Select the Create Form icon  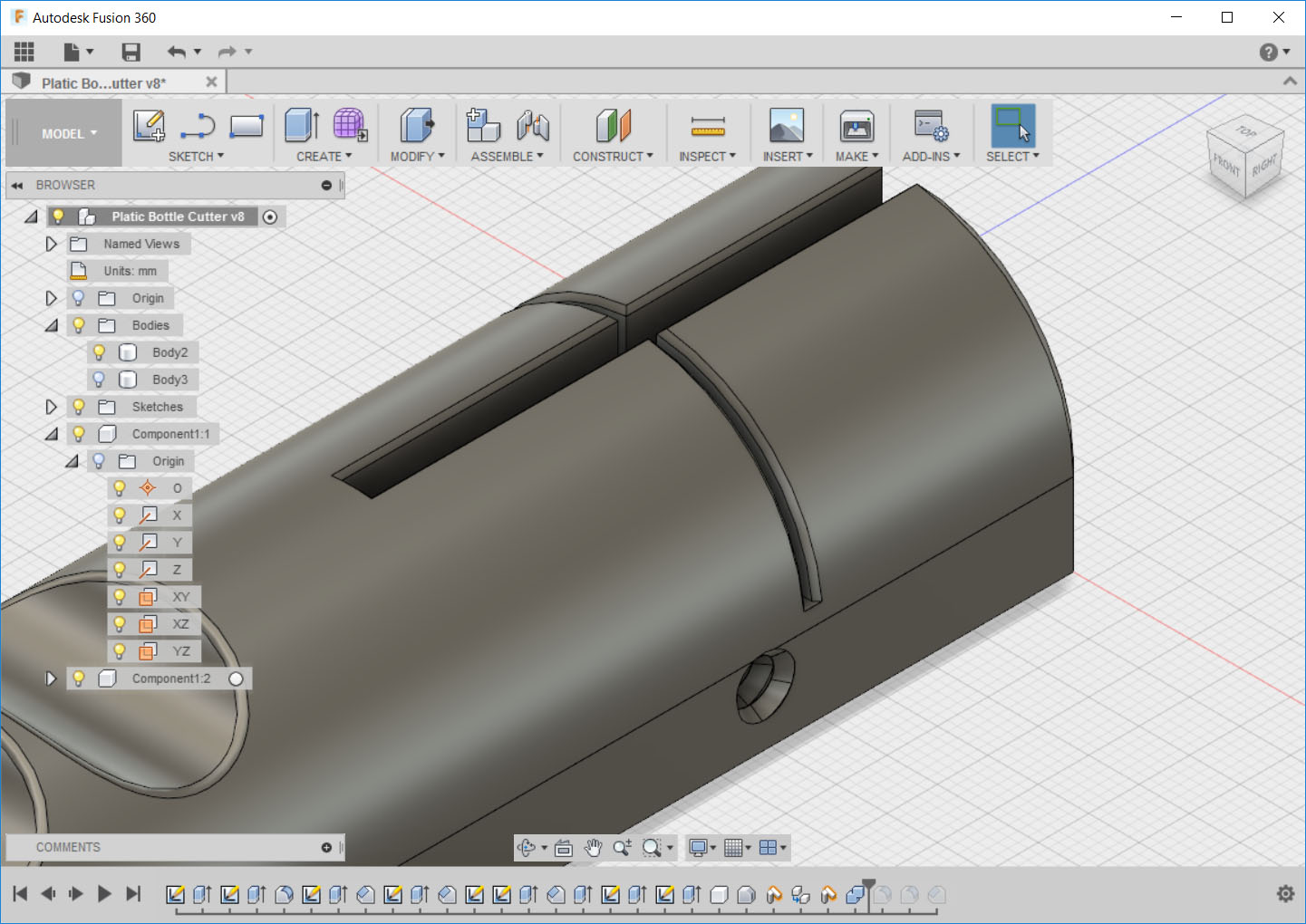[349, 127]
